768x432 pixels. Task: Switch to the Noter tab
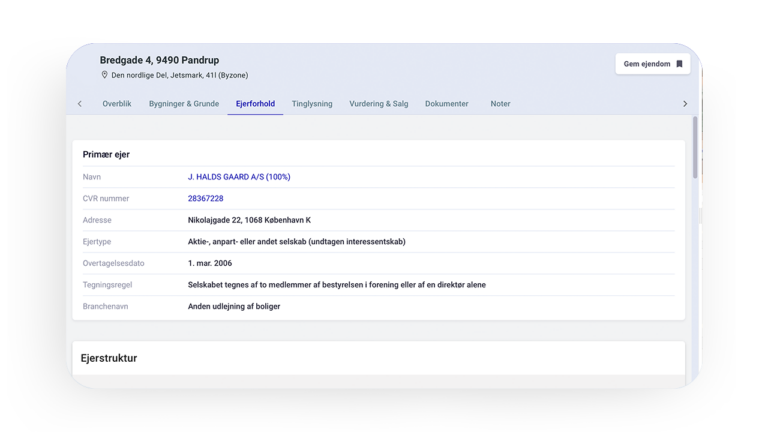(x=500, y=104)
